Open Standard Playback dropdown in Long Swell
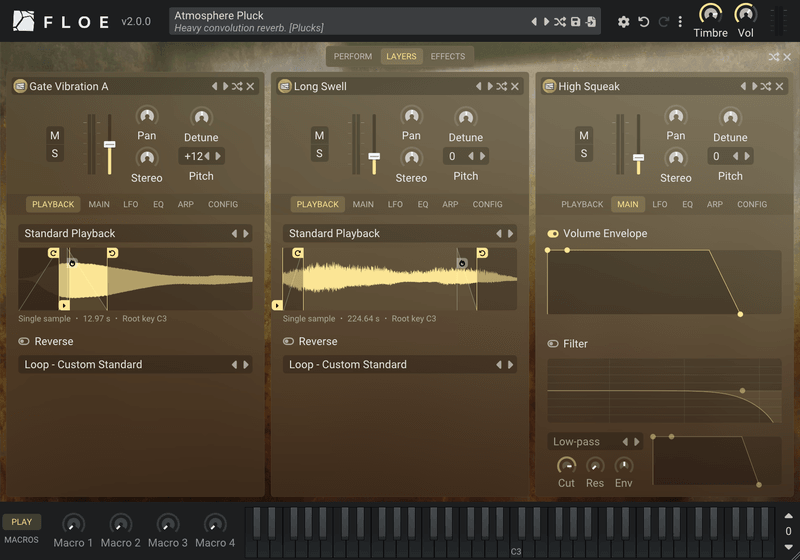 pos(400,234)
